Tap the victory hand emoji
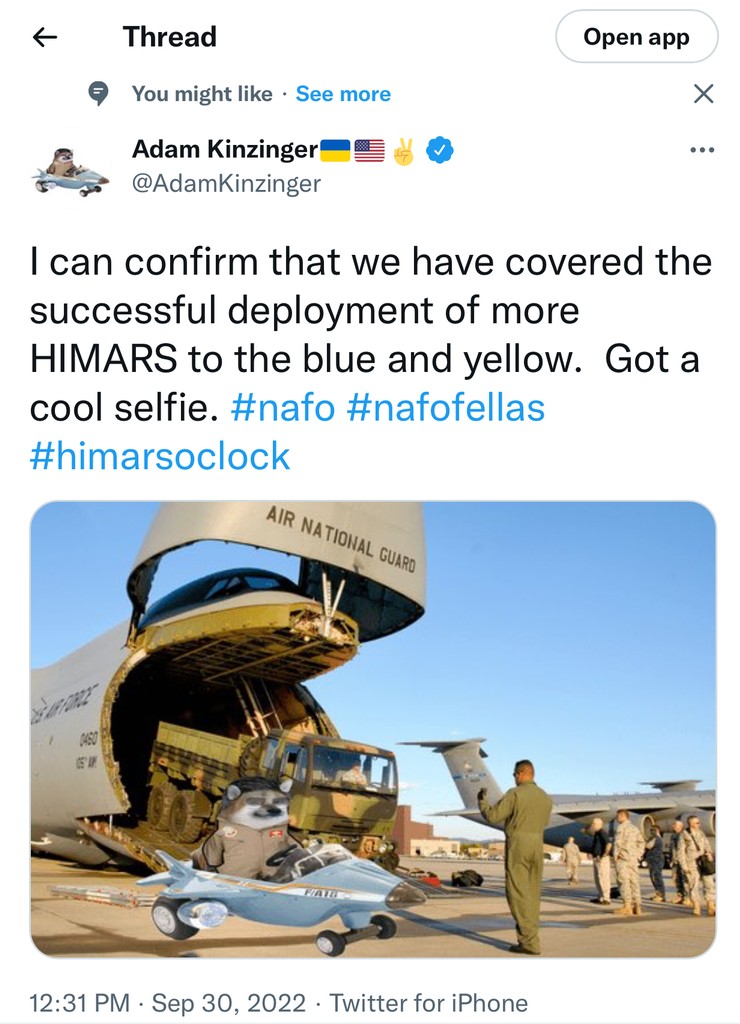740x1024 pixels. (x=405, y=150)
